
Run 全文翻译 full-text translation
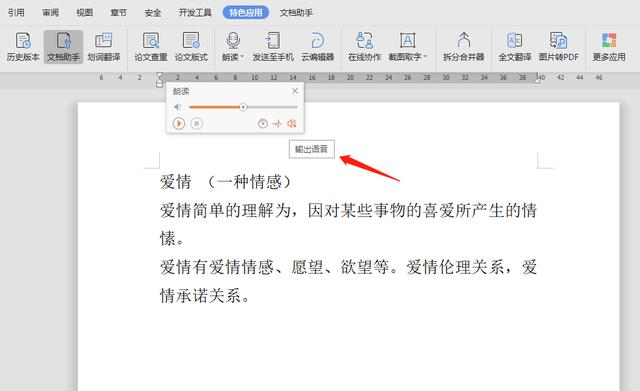(x=515, y=47)
